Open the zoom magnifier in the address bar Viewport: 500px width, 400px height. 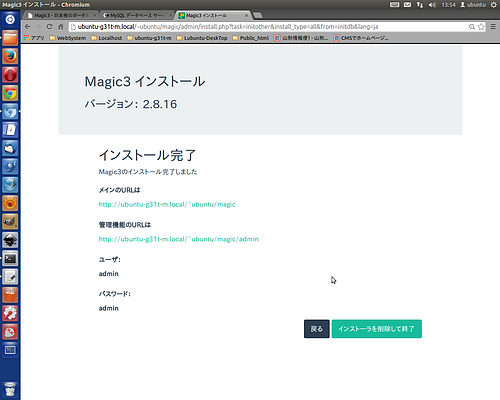[472, 27]
